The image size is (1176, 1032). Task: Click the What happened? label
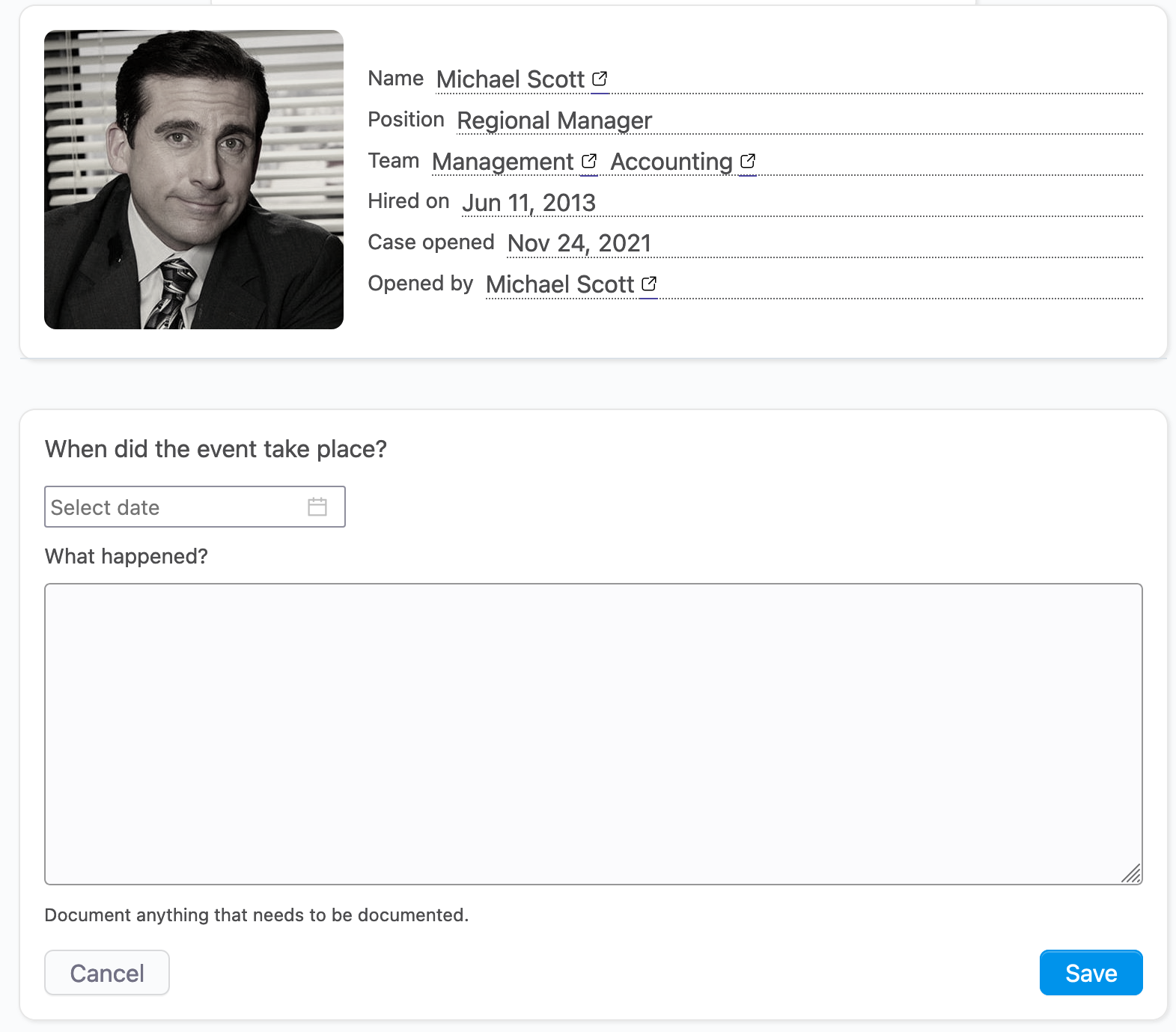(127, 557)
